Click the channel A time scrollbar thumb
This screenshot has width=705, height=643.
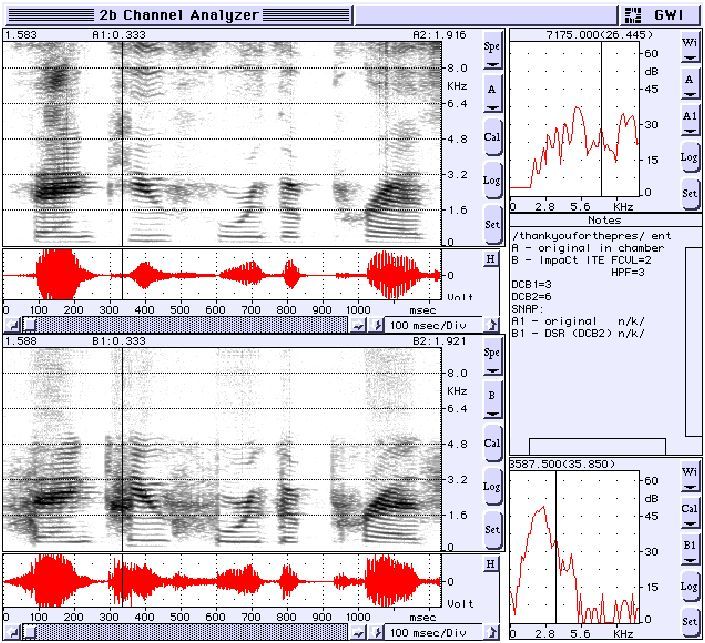pos(30,325)
